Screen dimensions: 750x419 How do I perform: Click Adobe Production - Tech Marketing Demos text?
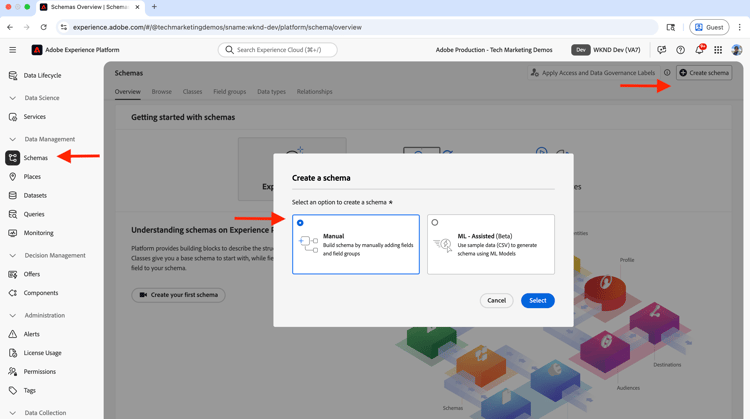pos(494,50)
